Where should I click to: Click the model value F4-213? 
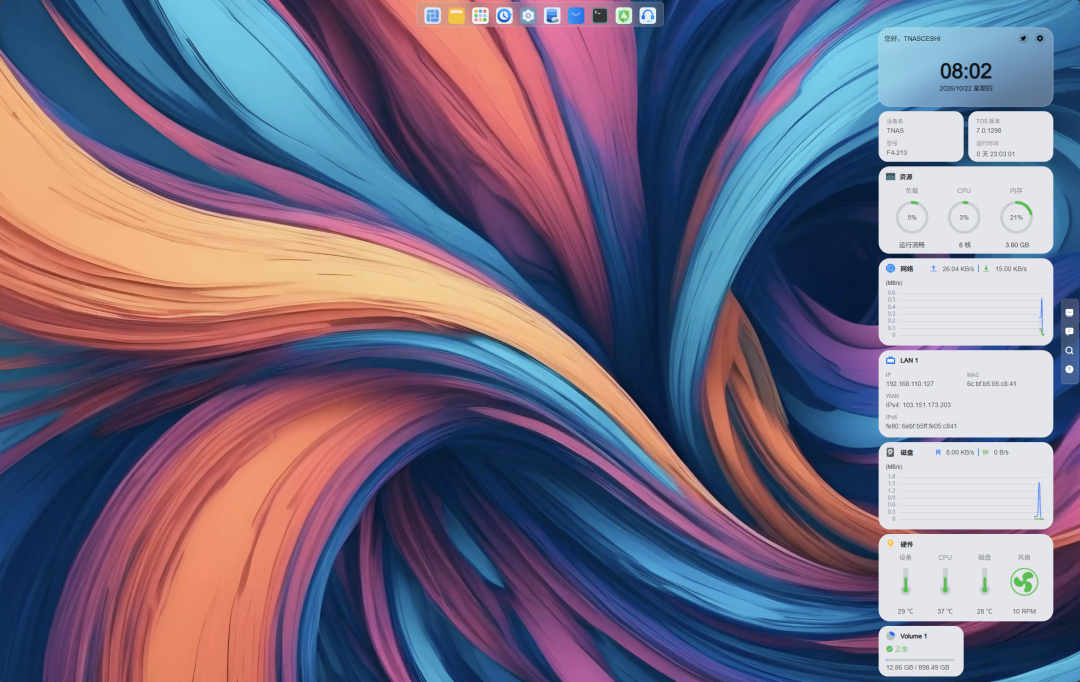click(897, 153)
